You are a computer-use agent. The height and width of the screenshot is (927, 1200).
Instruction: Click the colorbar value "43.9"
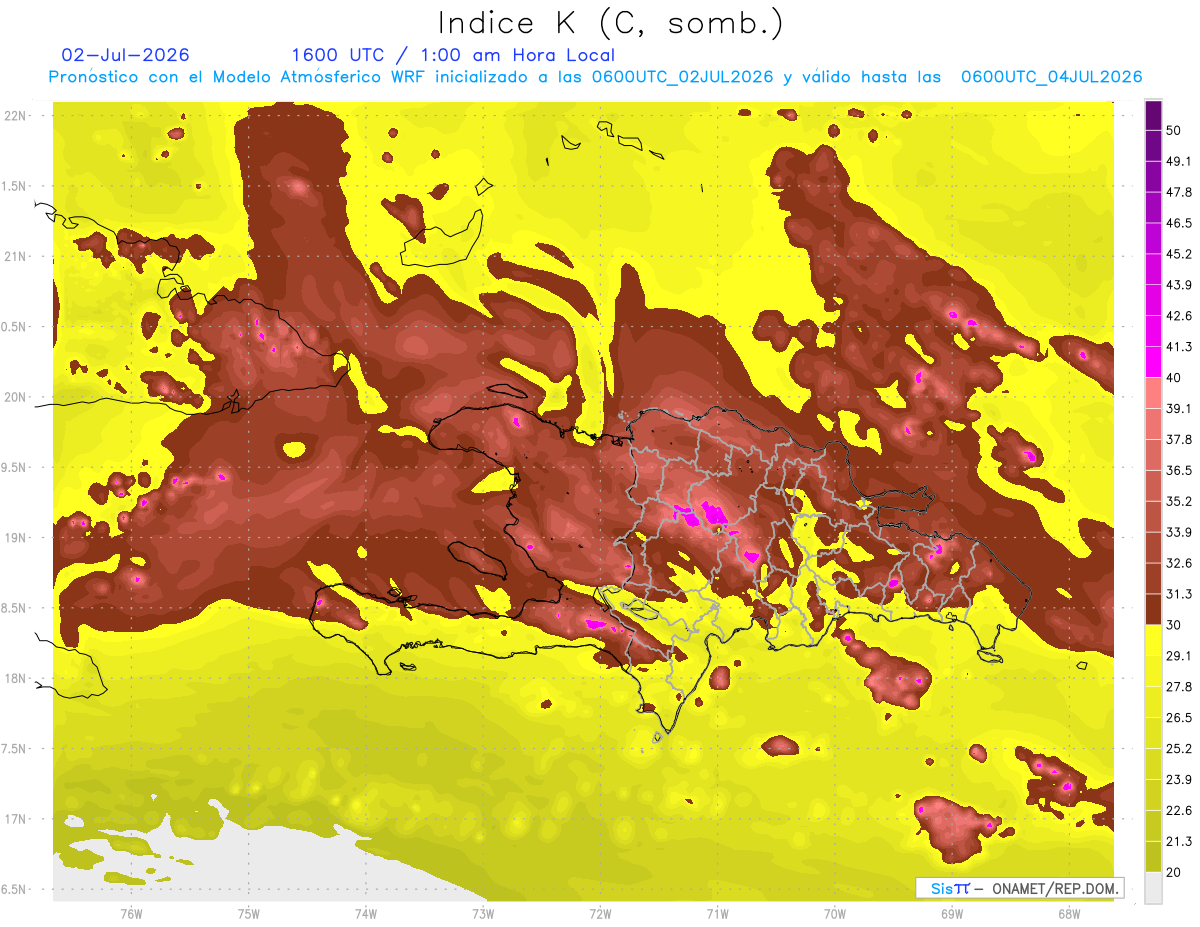point(1178,285)
